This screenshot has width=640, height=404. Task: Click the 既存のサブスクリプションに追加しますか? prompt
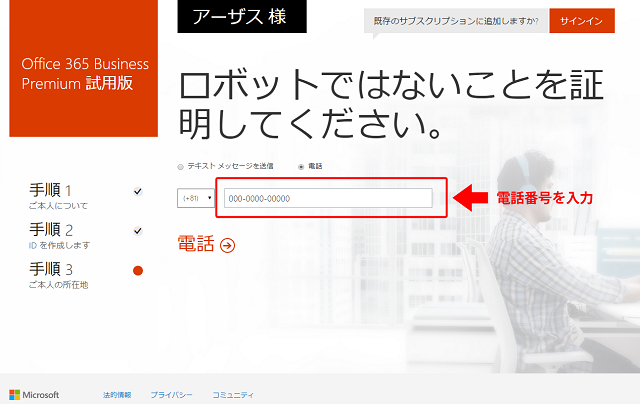[x=456, y=21]
